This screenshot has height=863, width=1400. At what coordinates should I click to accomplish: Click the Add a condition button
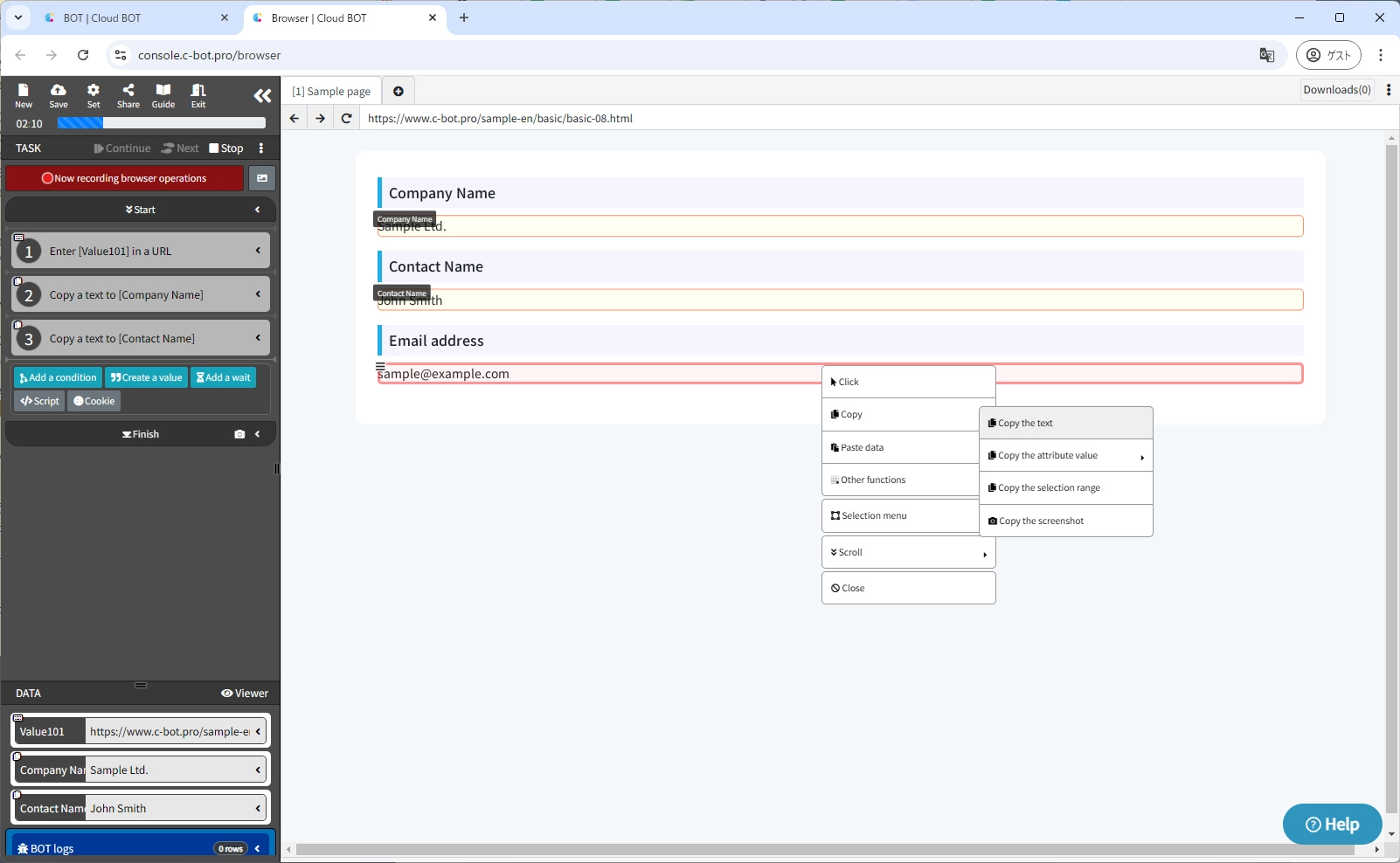click(x=59, y=377)
